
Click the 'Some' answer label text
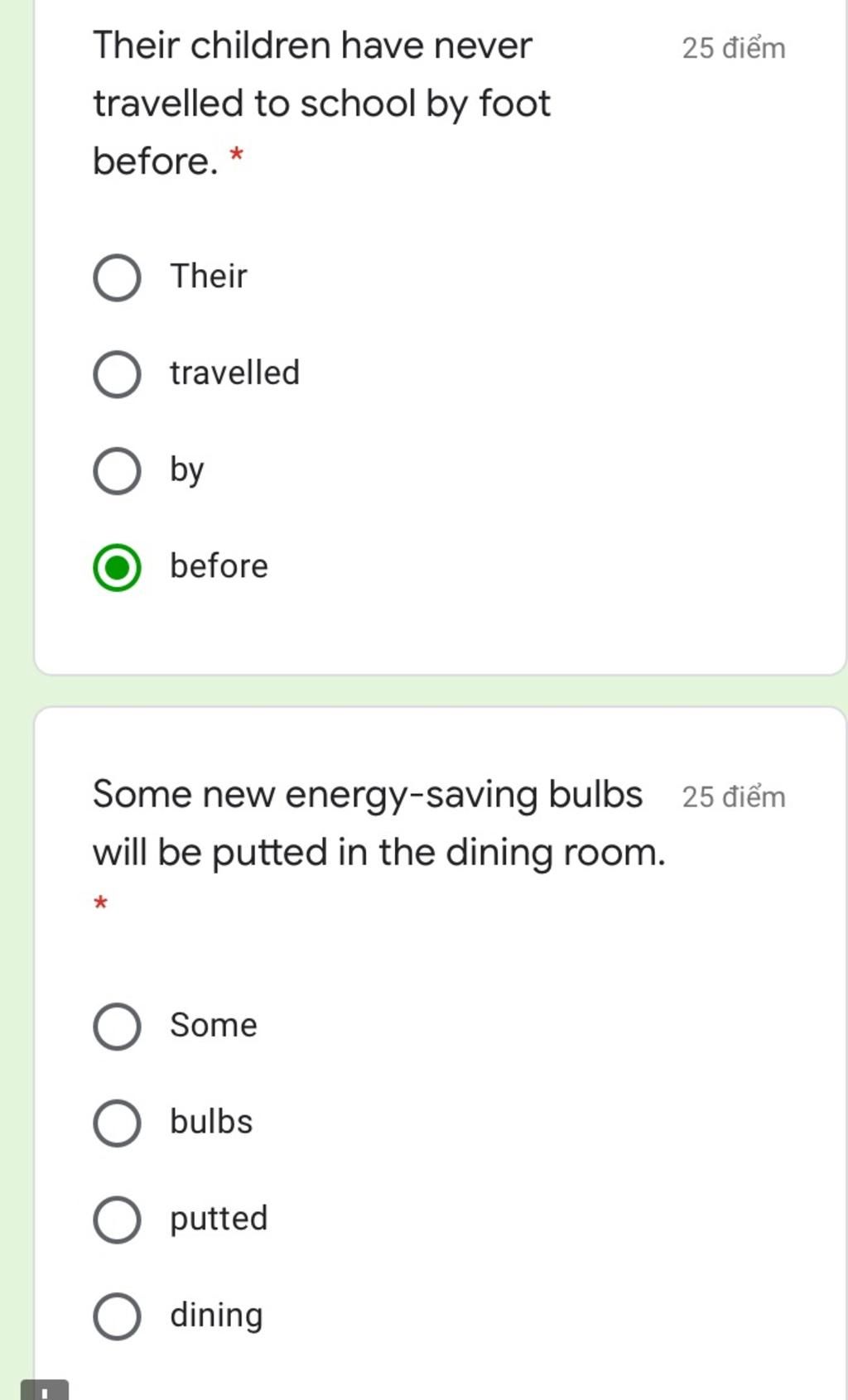(214, 1025)
